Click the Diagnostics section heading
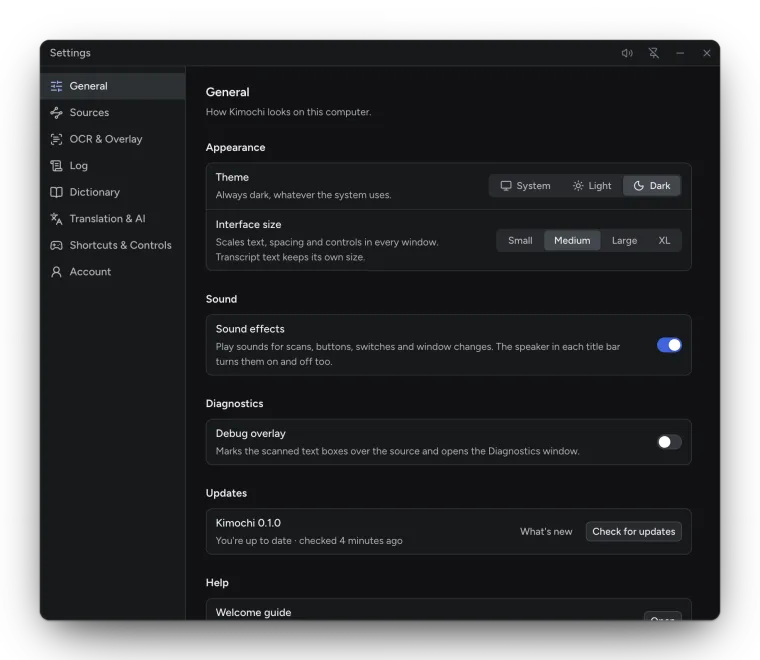 point(235,404)
